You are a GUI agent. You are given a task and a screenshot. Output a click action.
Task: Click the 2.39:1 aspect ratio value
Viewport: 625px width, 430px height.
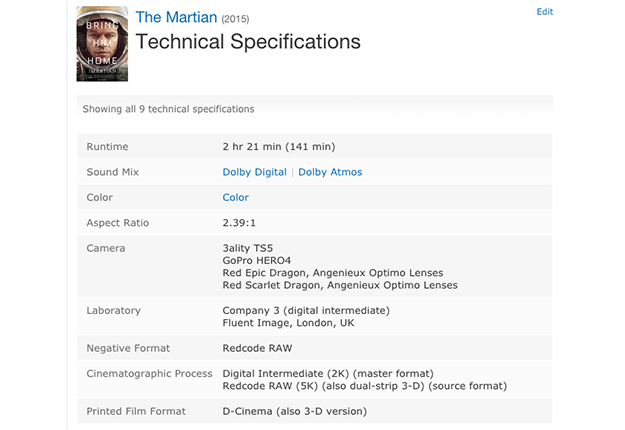pos(241,223)
